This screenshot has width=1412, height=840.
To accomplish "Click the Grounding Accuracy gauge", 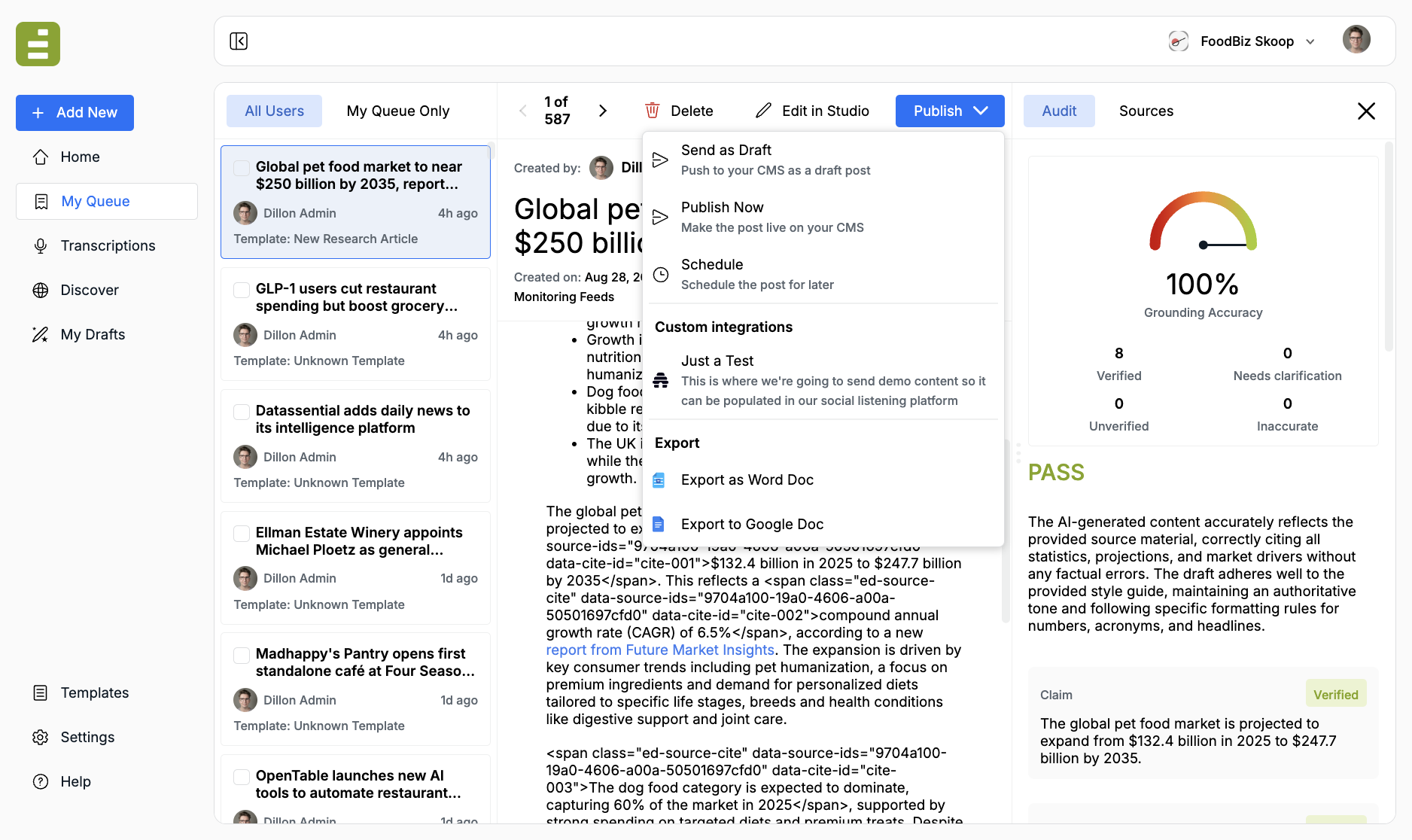I will click(x=1203, y=222).
